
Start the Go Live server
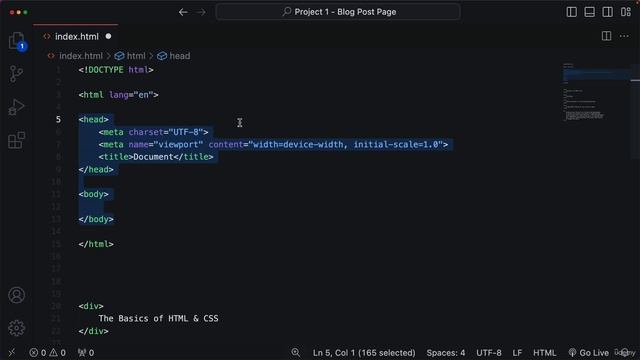[589, 353]
